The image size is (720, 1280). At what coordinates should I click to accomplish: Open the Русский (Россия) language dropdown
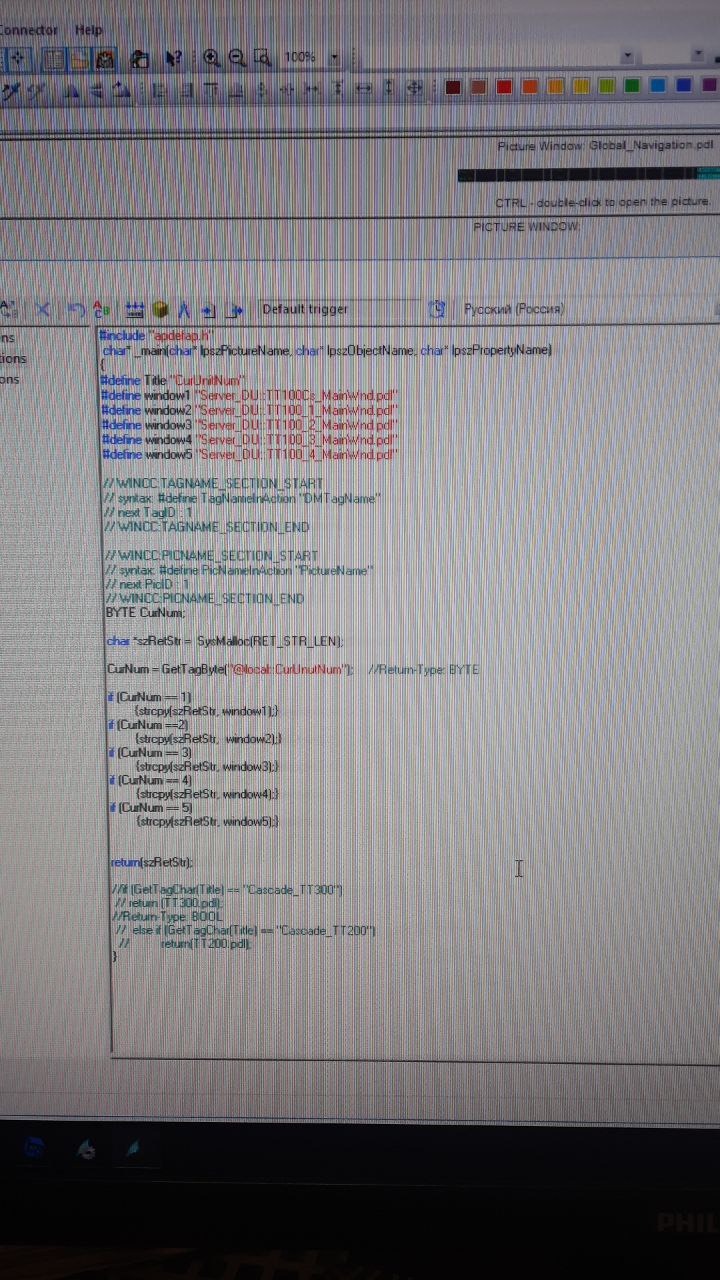[588, 309]
